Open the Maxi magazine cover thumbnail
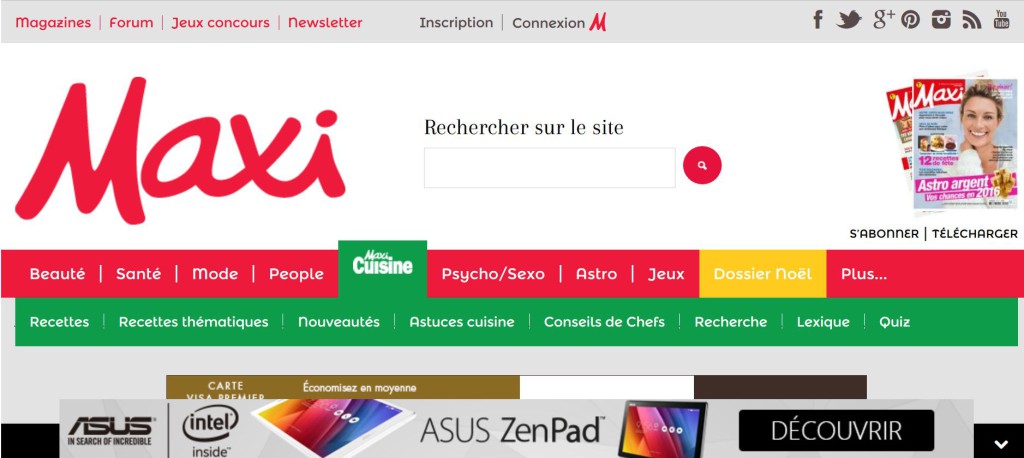Image resolution: width=1024 pixels, height=458 pixels. 952,144
